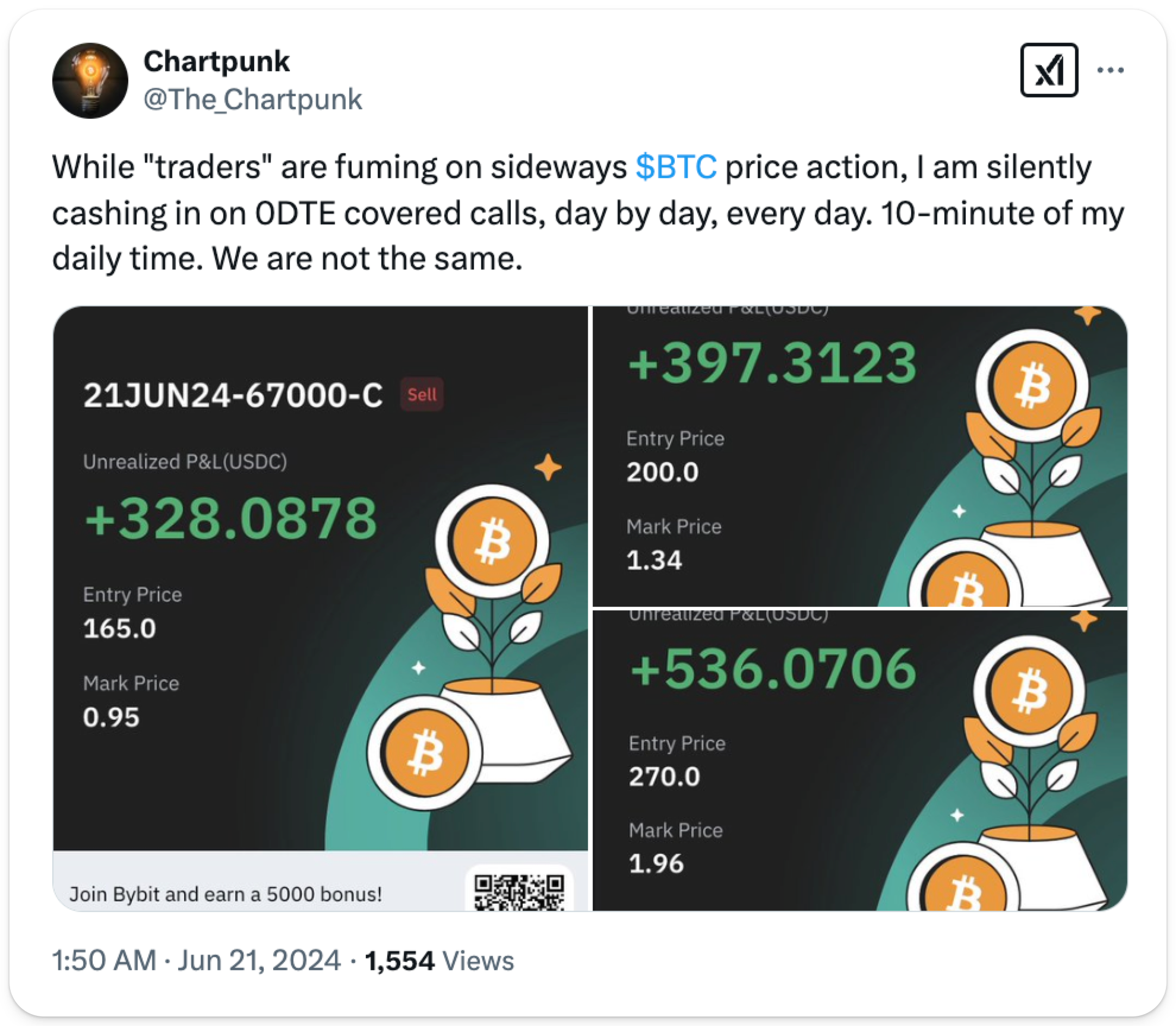Click the lower Bitcoin coin beside the pot
This screenshot has height=1026, width=1176.
tap(425, 752)
